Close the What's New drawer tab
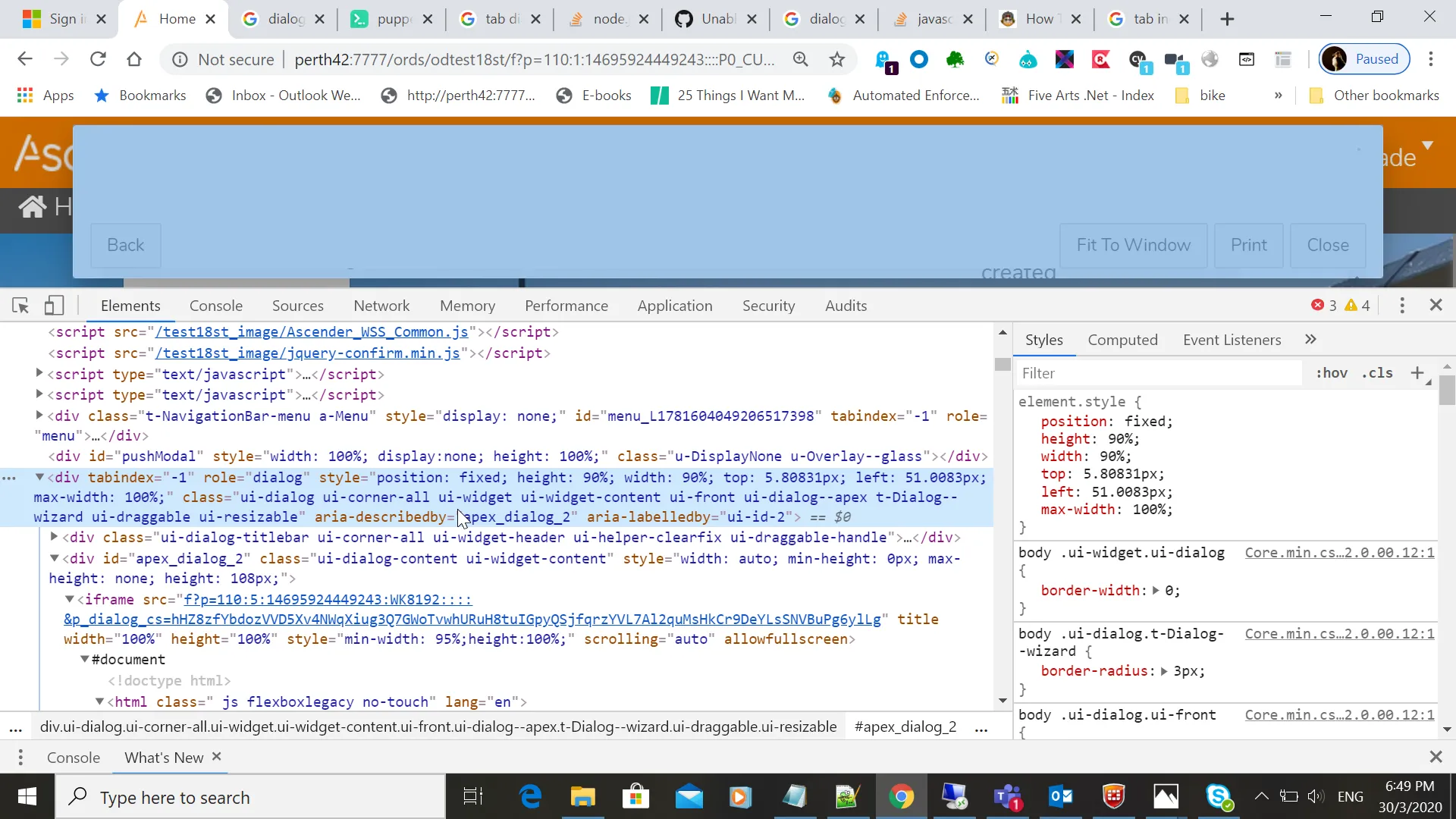 click(x=217, y=757)
